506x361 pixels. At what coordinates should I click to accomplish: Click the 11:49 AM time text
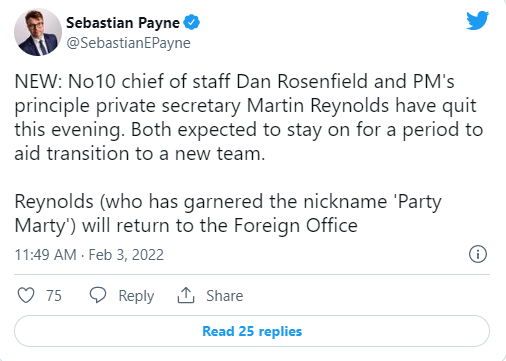click(45, 255)
